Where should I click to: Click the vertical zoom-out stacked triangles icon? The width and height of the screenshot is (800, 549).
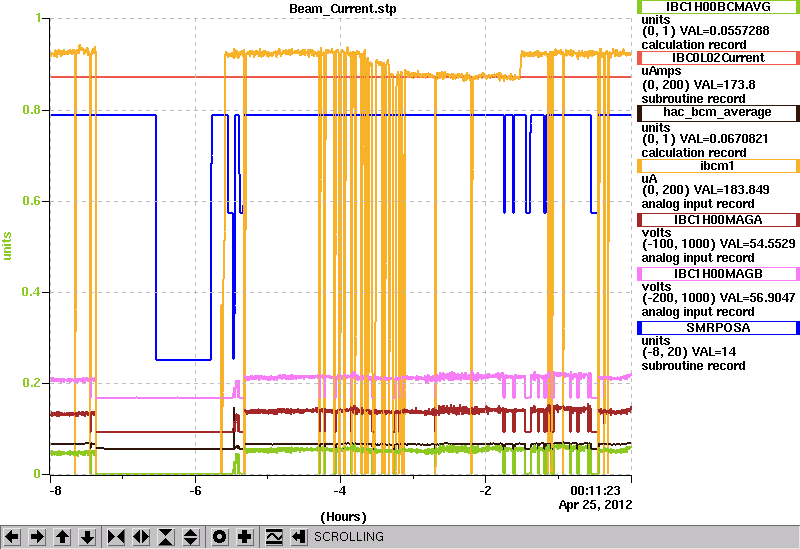point(191,537)
